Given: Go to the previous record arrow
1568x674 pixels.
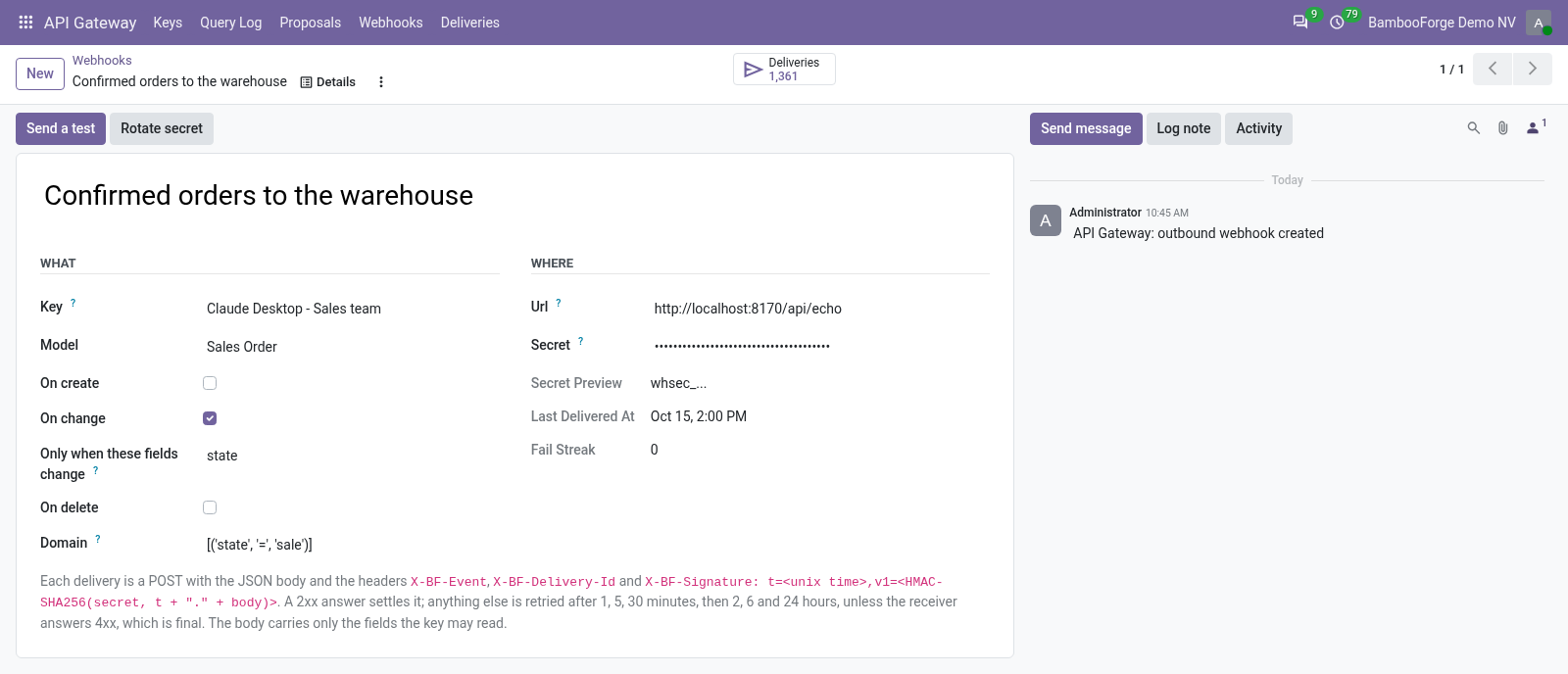Looking at the screenshot, I should click(1493, 69).
